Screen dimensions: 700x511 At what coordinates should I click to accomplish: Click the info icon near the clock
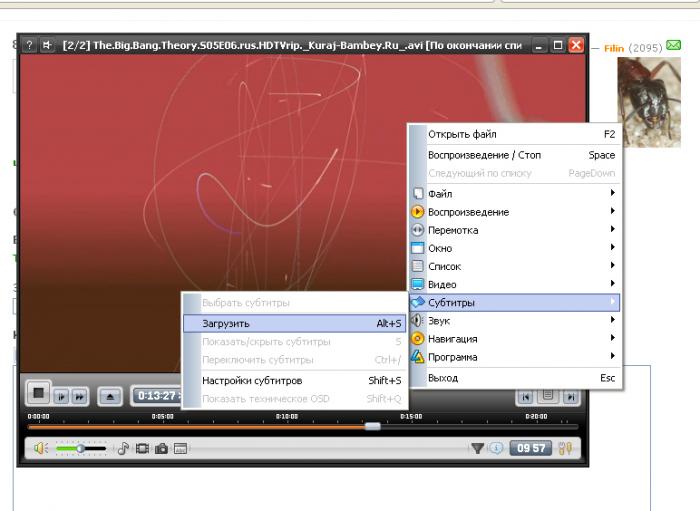click(x=496, y=449)
